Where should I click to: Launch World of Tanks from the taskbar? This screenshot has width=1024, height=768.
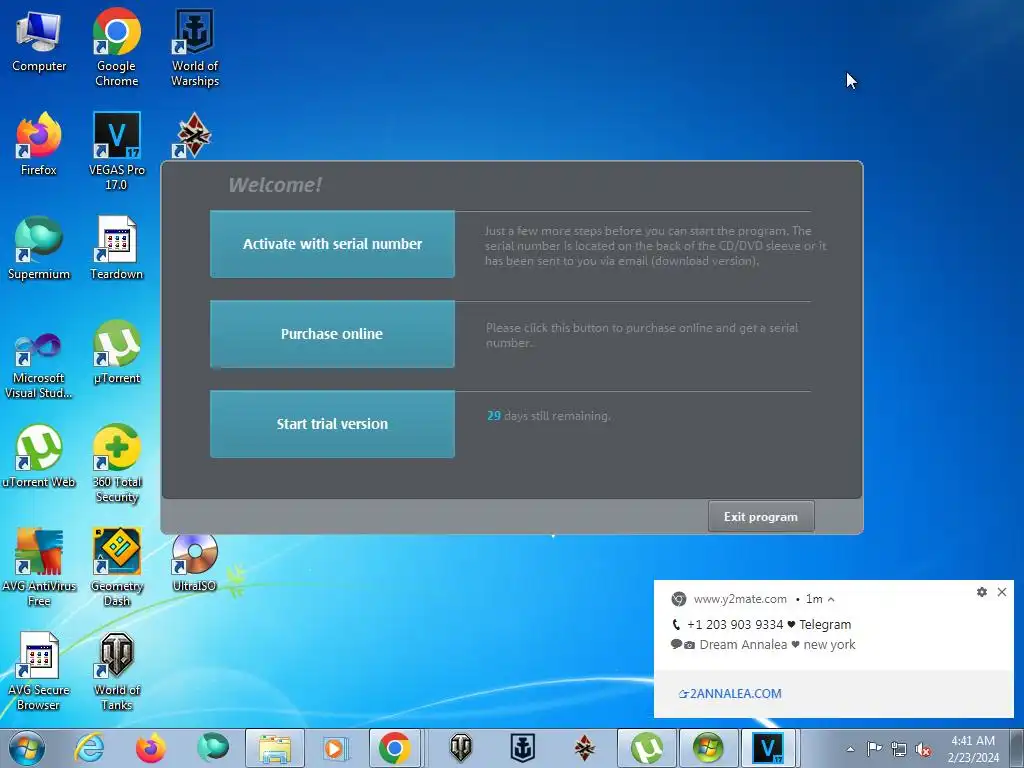click(460, 748)
